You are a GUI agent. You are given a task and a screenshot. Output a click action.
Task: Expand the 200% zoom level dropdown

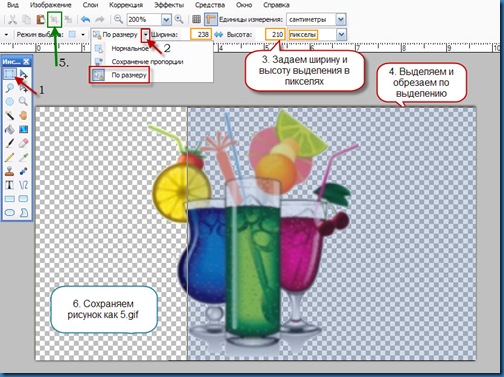pos(166,20)
